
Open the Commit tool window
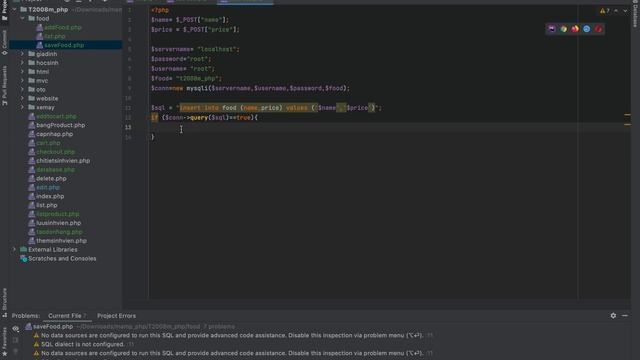coord(4,43)
